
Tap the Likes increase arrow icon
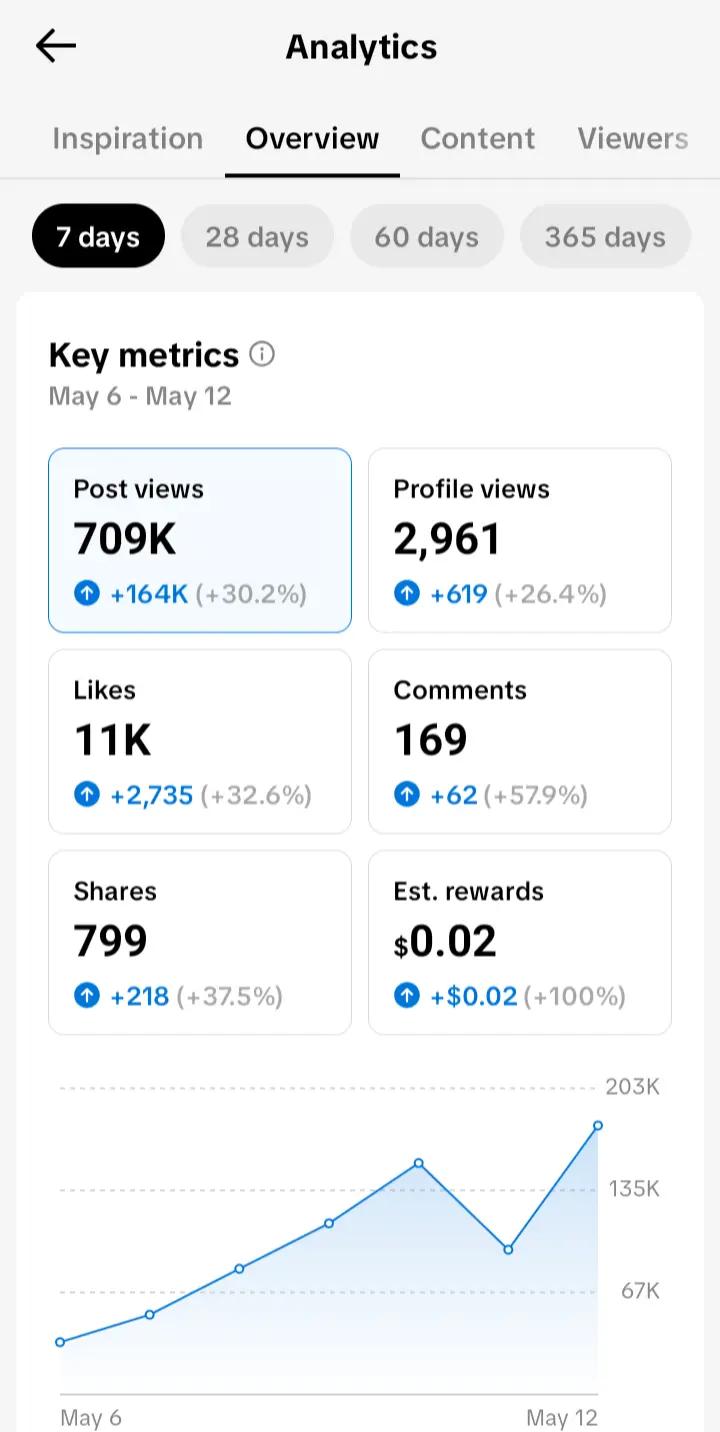[87, 795]
